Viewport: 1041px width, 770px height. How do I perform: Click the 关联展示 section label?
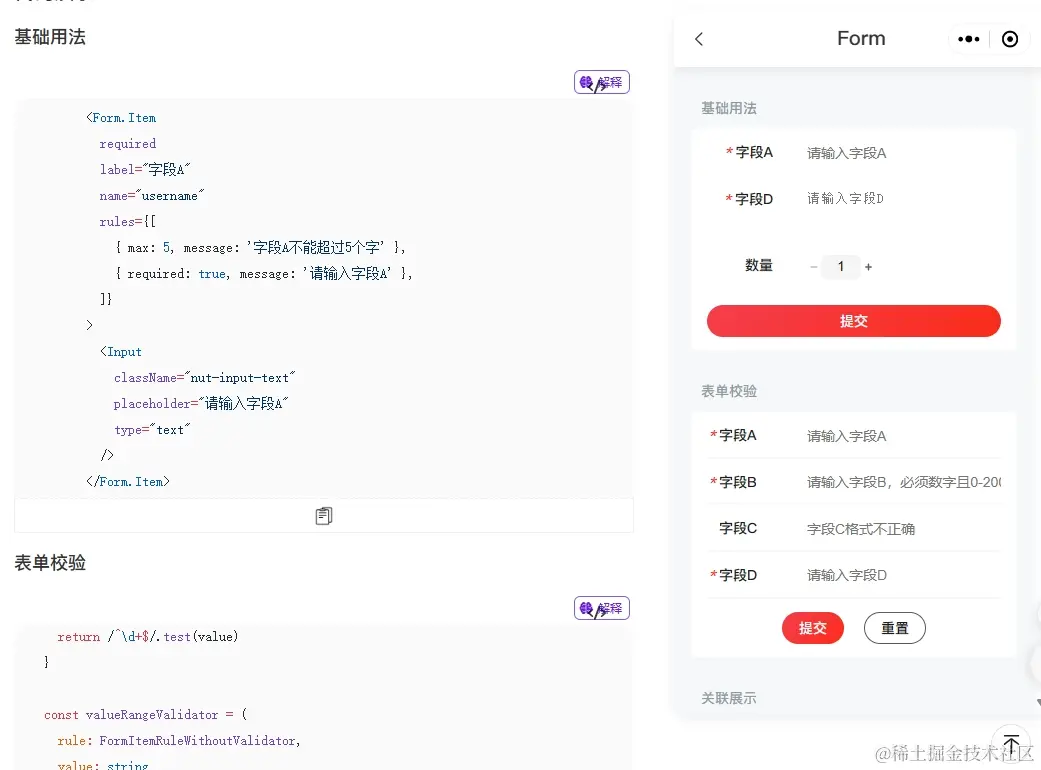click(x=728, y=698)
